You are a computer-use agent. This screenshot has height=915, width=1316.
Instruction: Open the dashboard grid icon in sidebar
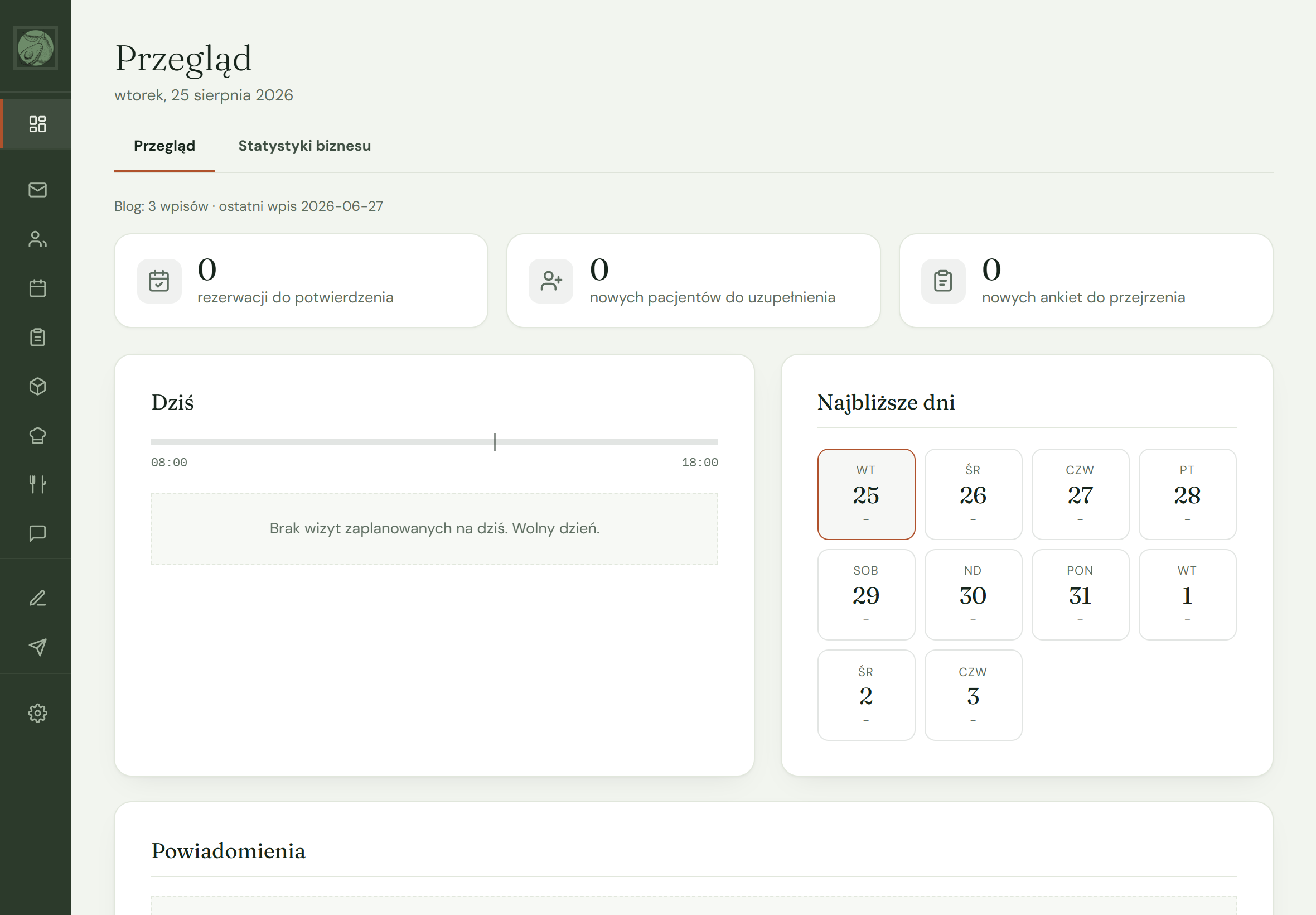coord(37,124)
